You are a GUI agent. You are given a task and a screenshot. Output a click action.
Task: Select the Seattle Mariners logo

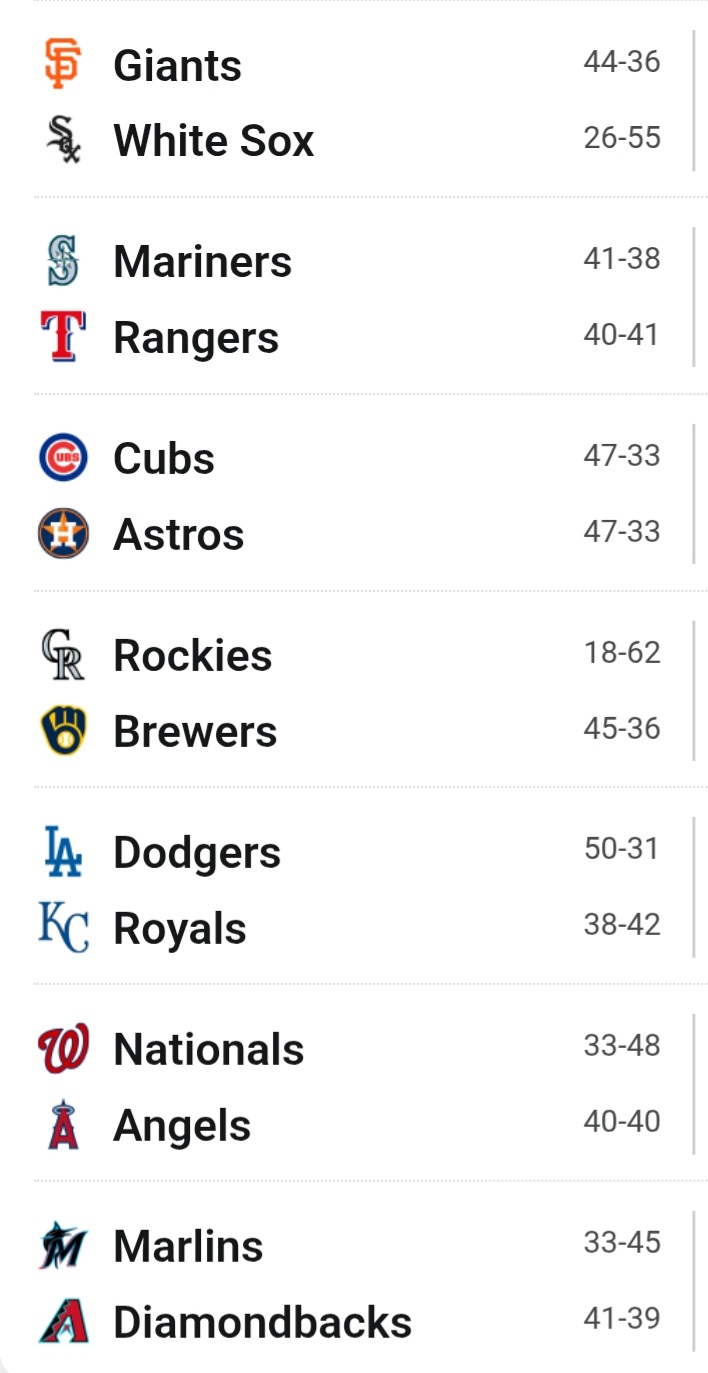point(63,260)
